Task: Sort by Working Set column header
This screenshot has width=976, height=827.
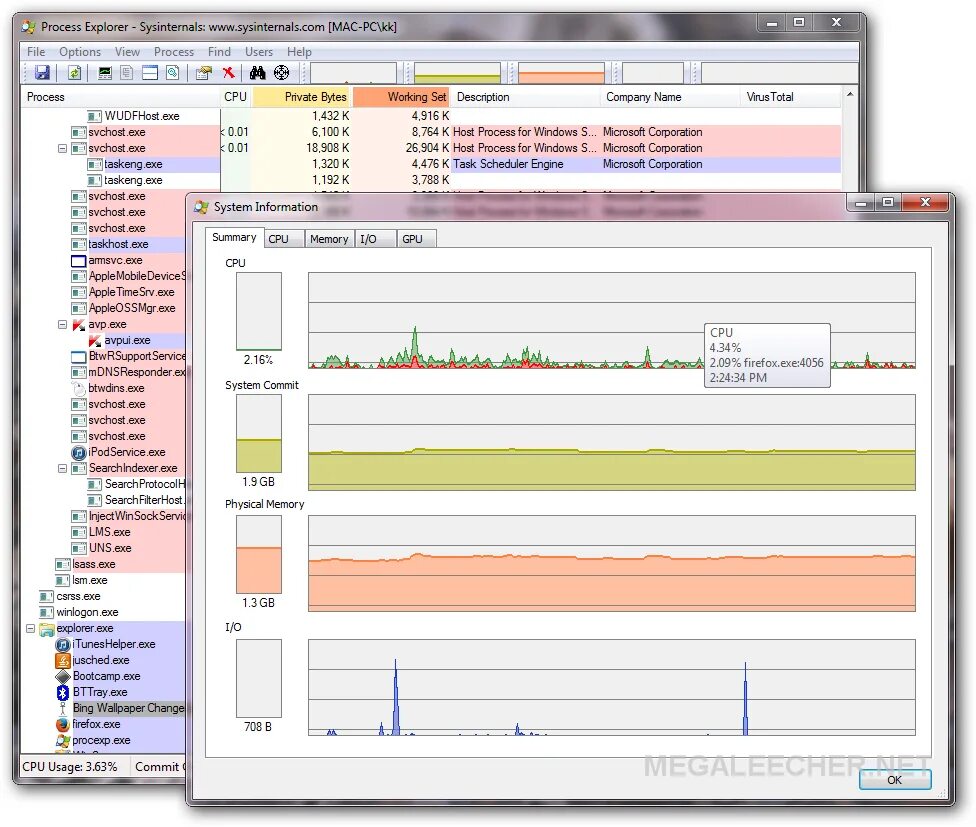Action: click(x=401, y=97)
